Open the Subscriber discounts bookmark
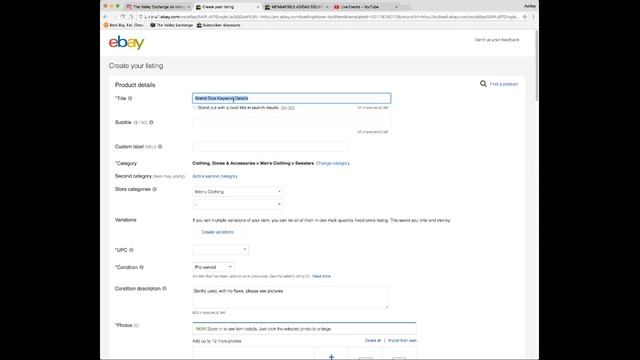Image resolution: width=640 pixels, height=360 pixels. tap(219, 25)
